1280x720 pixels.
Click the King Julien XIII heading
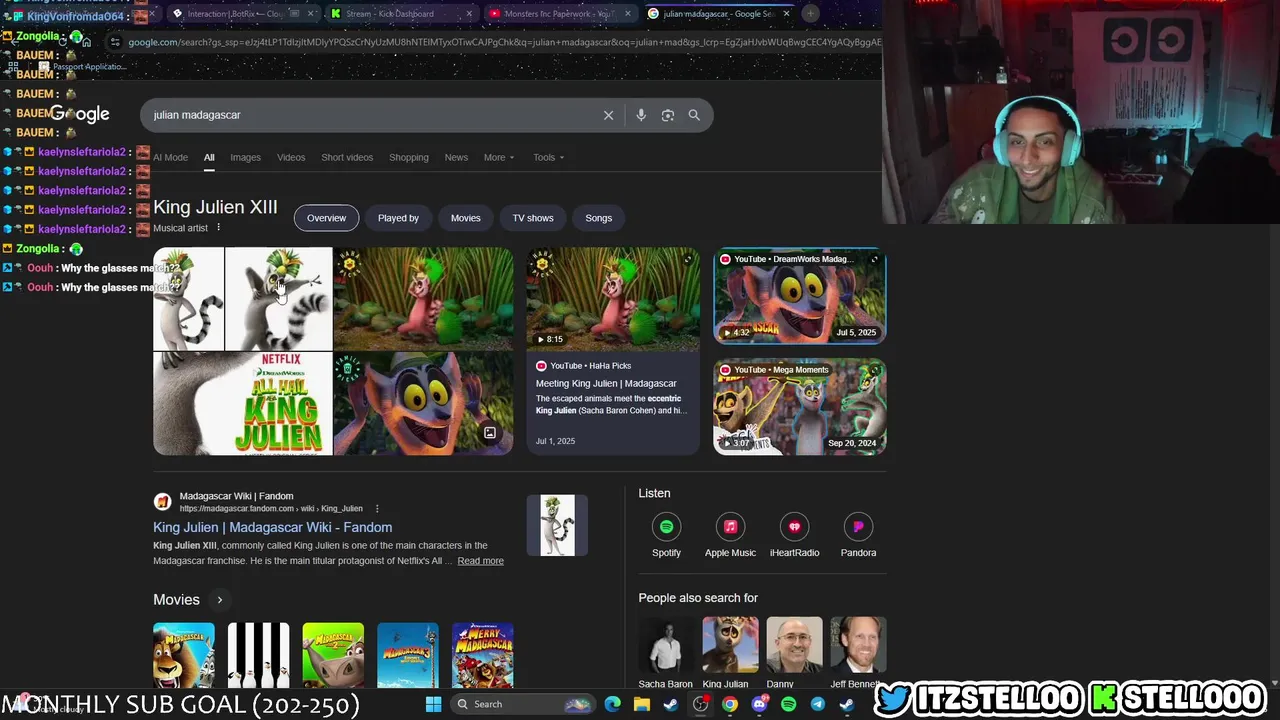tap(215, 207)
